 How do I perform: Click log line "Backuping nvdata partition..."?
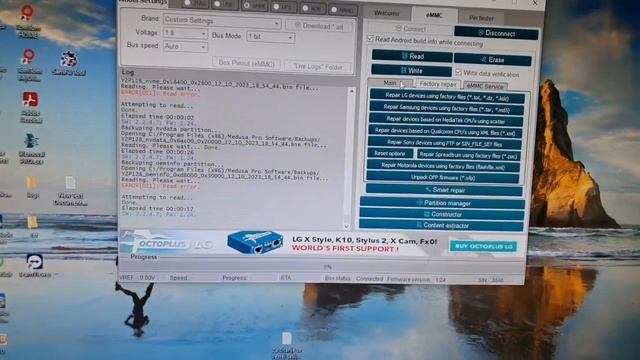pos(171,129)
